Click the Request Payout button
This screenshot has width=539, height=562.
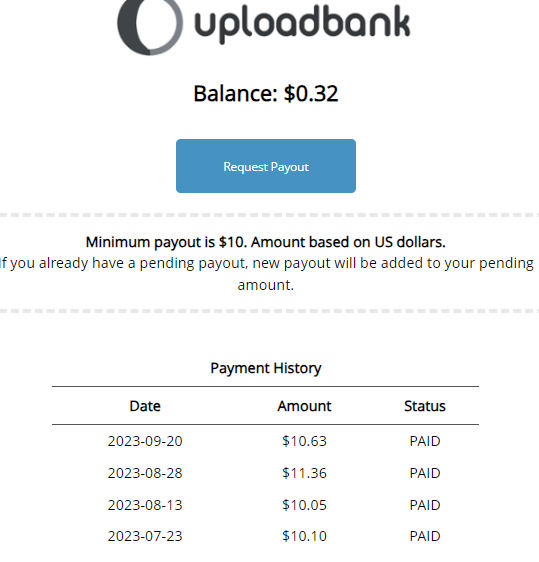pyautogui.click(x=266, y=166)
